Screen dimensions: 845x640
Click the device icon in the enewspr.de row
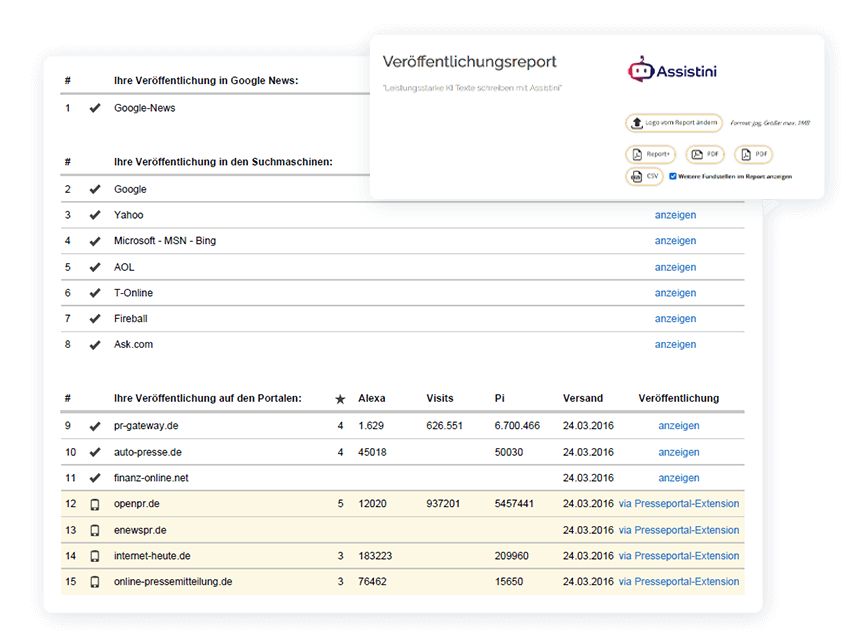coord(95,531)
